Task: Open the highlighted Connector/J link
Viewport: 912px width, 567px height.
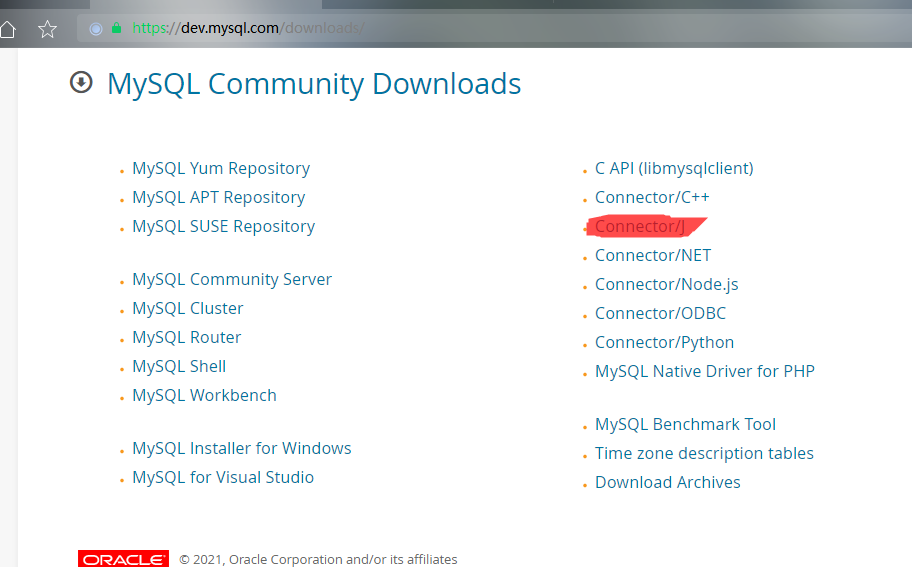Action: [640, 226]
